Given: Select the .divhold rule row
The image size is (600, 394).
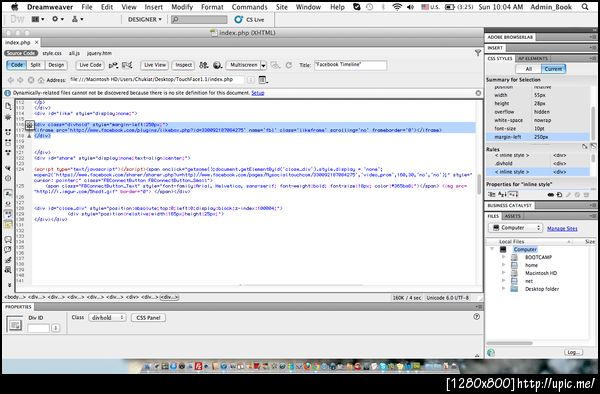Looking at the screenshot, I should (x=538, y=163).
